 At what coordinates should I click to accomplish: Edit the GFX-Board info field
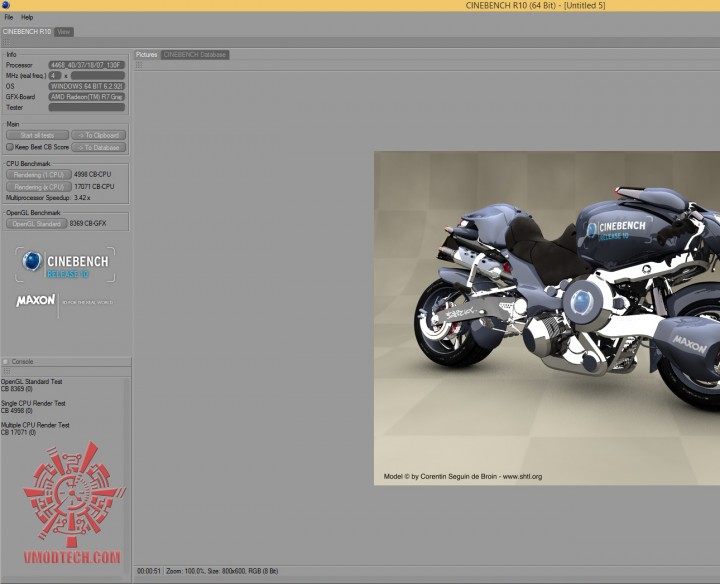(x=87, y=97)
